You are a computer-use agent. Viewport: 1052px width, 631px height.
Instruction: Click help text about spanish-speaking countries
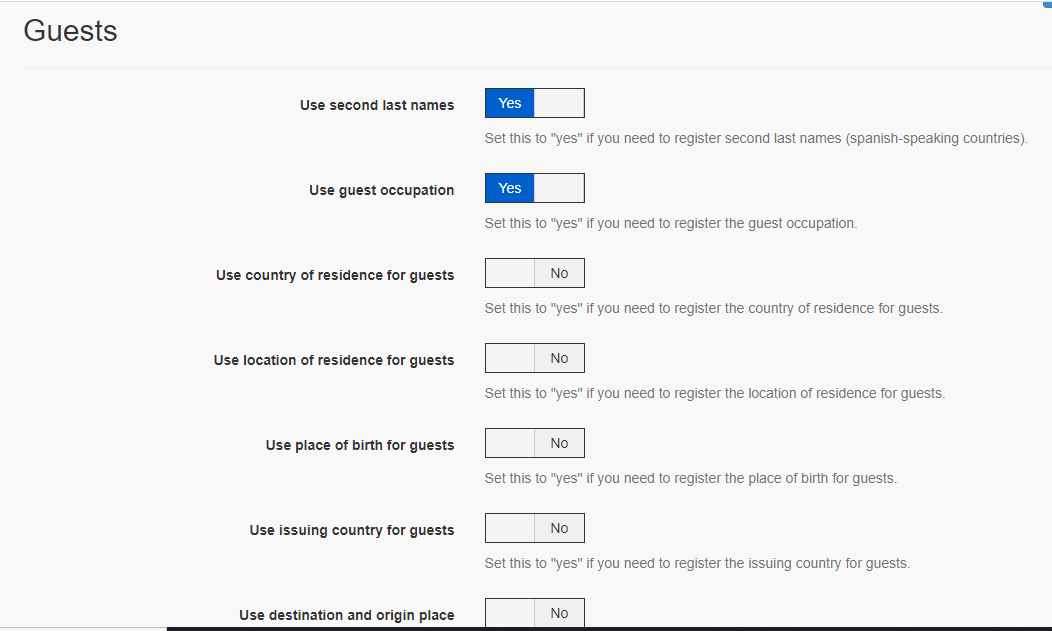(x=755, y=138)
